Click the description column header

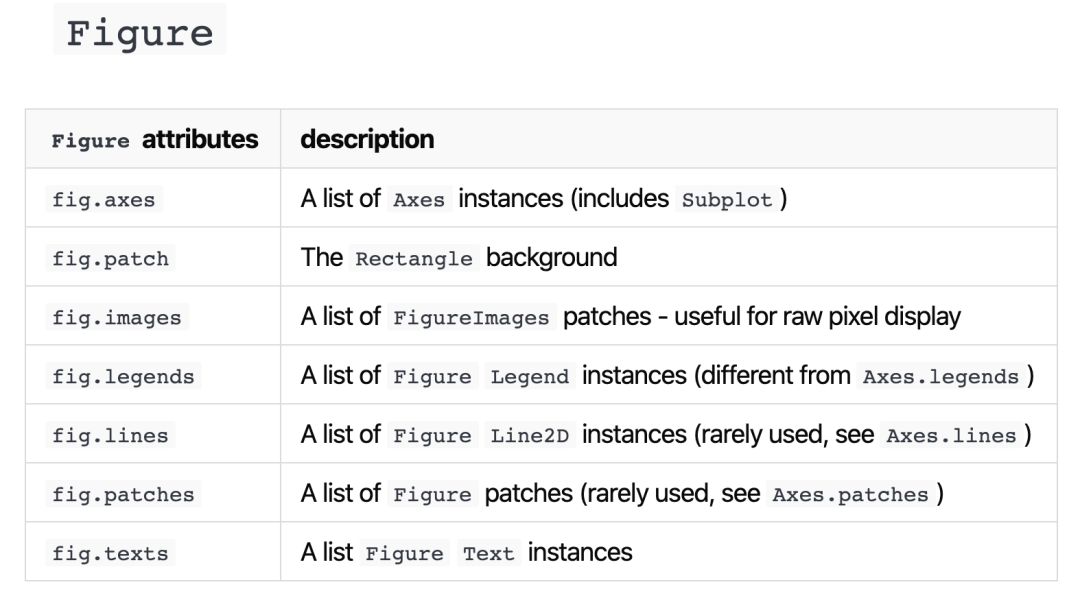[x=367, y=139]
